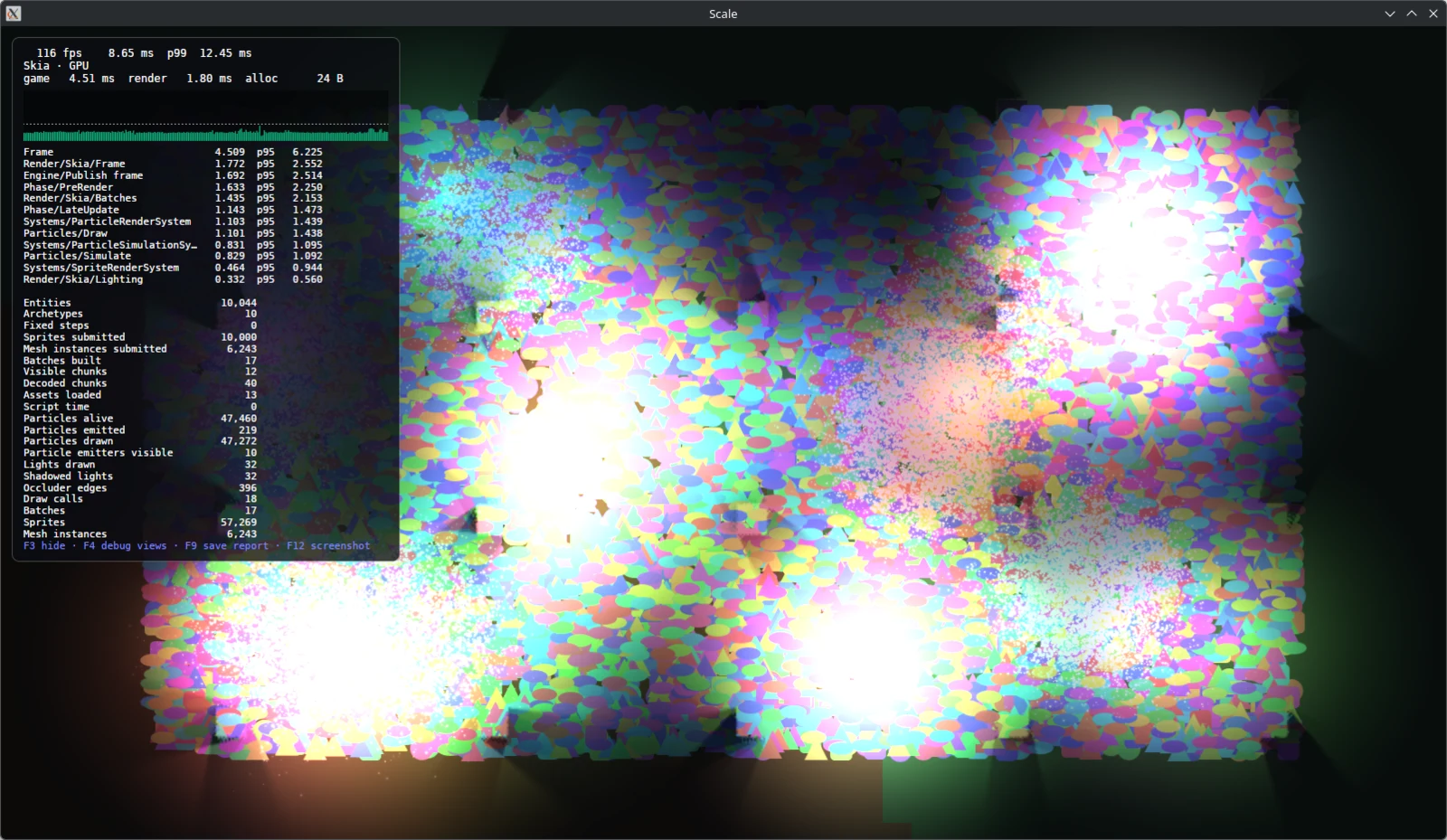Close the Scale window
The image size is (1447, 840).
pyautogui.click(x=1433, y=14)
